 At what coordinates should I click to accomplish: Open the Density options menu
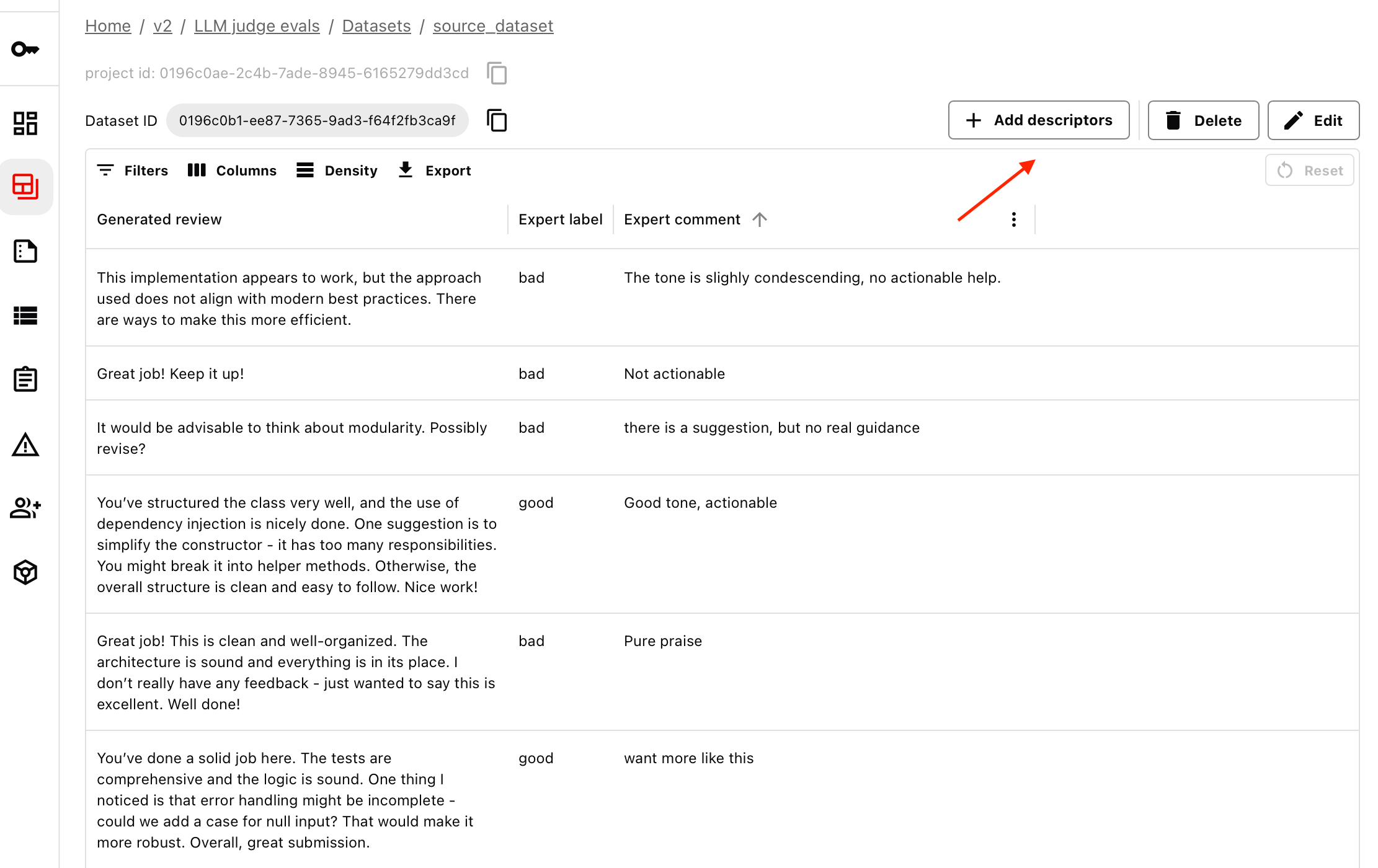(x=337, y=170)
